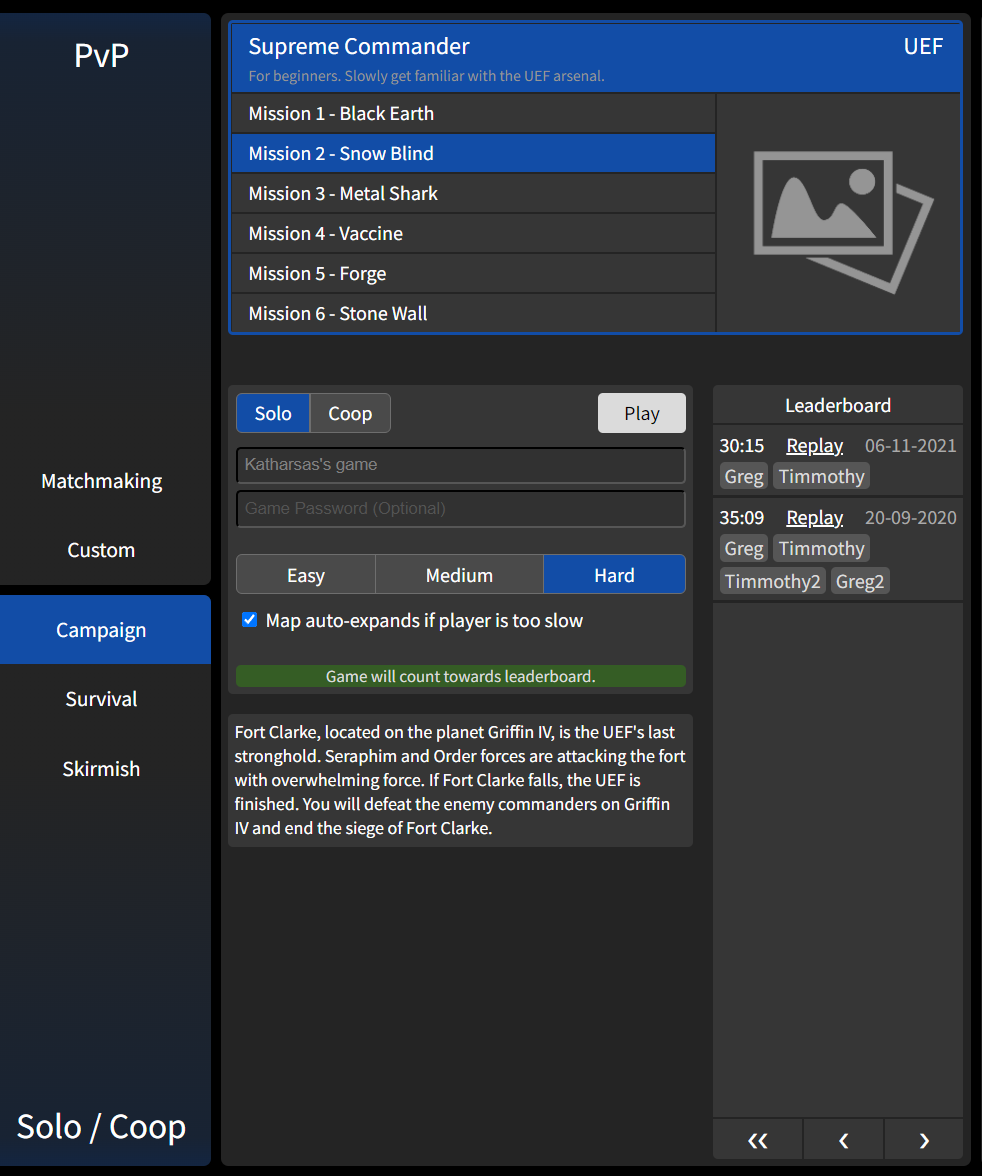Screen dimensions: 982x1176
Task: Pick Mission 5 - Forge
Action: coord(473,274)
